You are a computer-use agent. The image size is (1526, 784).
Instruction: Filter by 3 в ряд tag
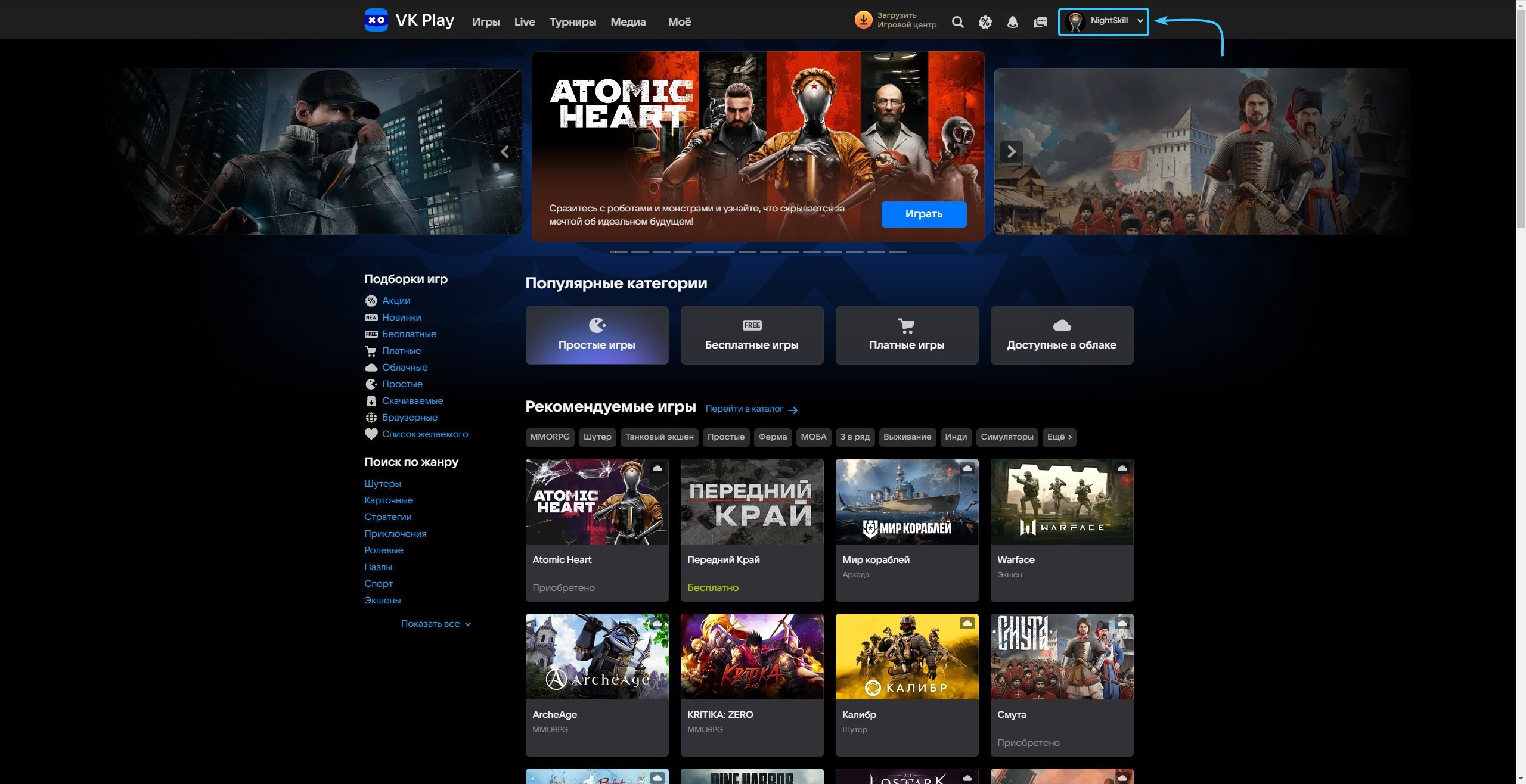point(855,437)
